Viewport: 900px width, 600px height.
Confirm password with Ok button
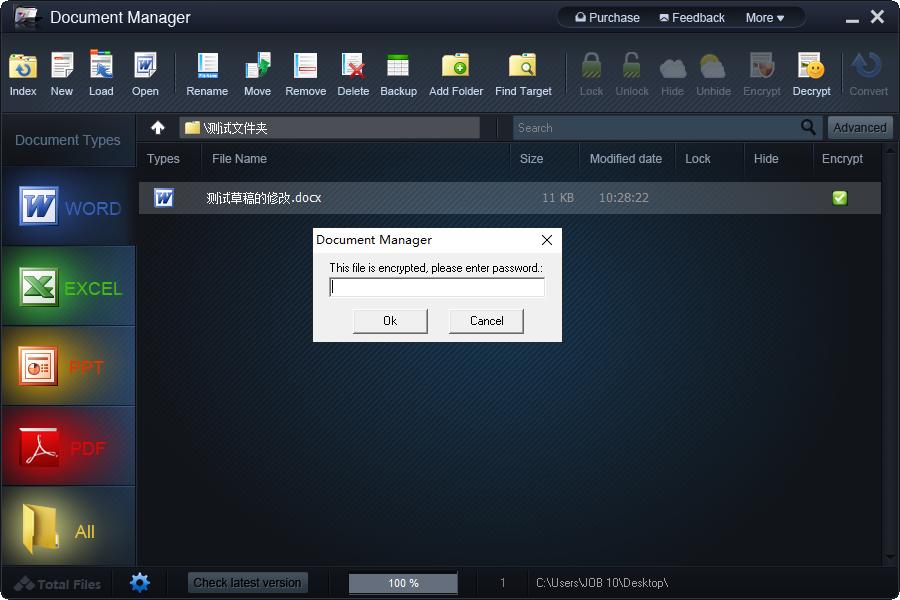point(390,321)
